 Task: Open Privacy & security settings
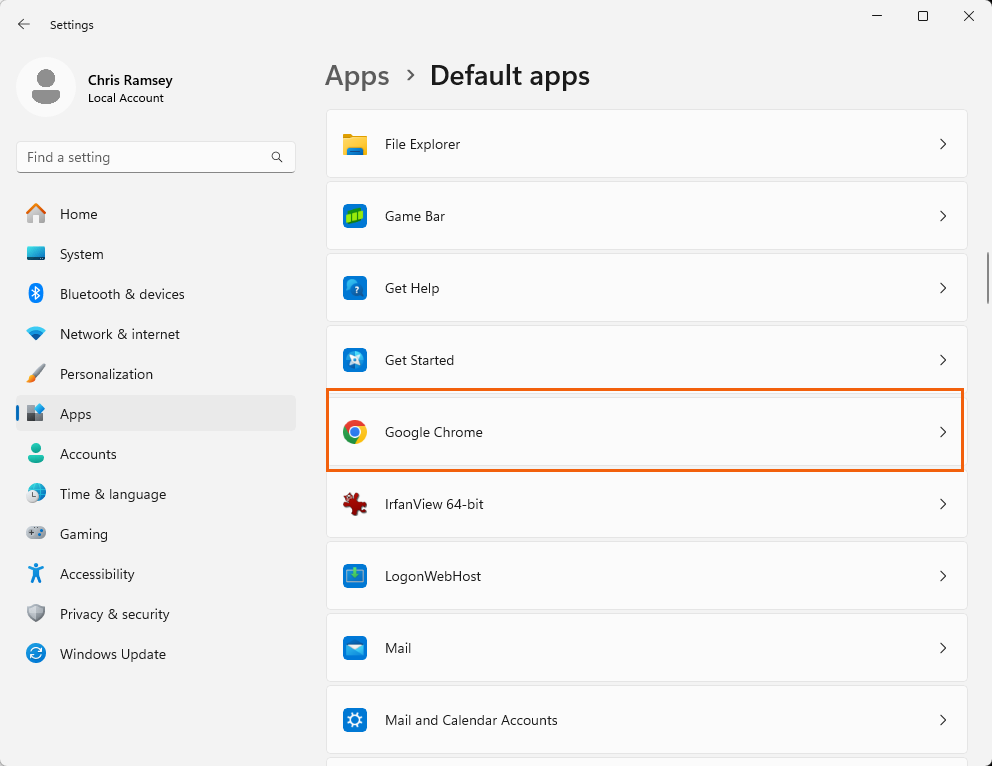pyautogui.click(x=156, y=613)
